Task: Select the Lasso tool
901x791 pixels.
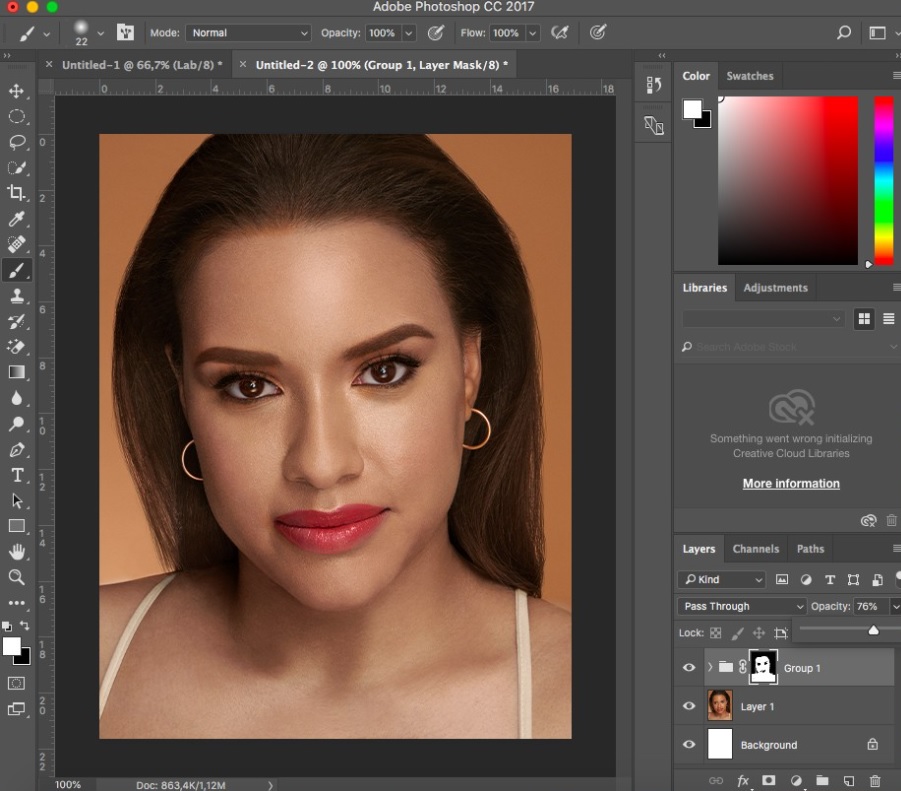Action: [16, 142]
